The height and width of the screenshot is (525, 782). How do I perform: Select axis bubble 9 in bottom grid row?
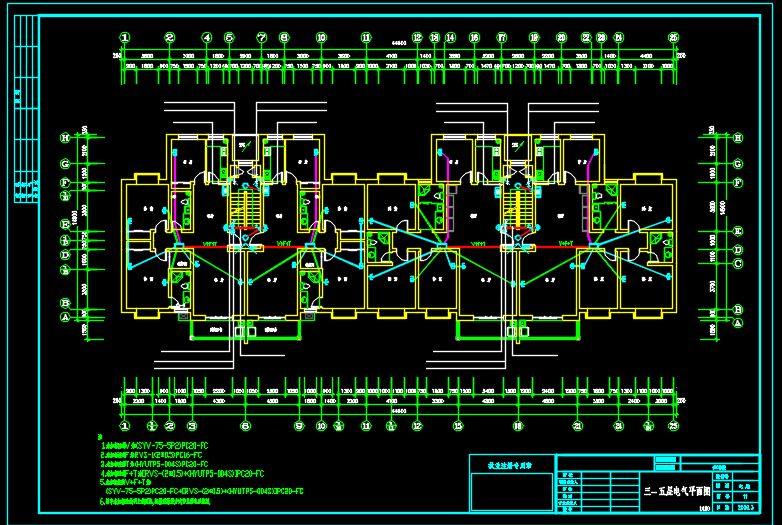[x=299, y=426]
